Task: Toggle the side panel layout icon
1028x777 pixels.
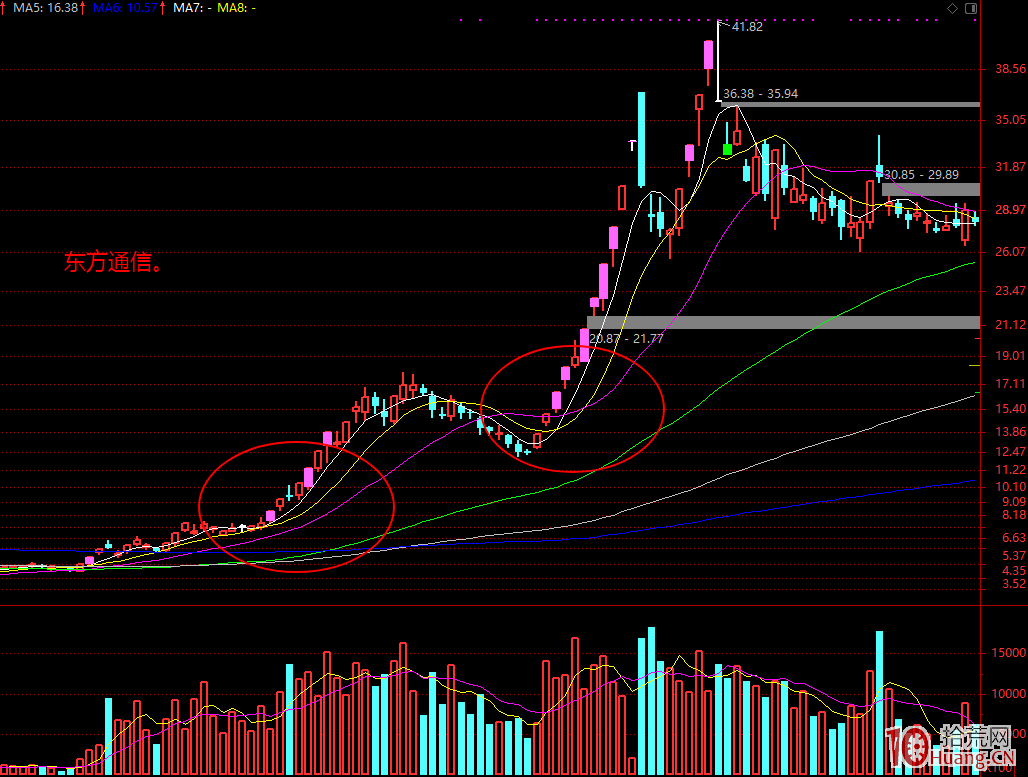Action: [x=971, y=9]
